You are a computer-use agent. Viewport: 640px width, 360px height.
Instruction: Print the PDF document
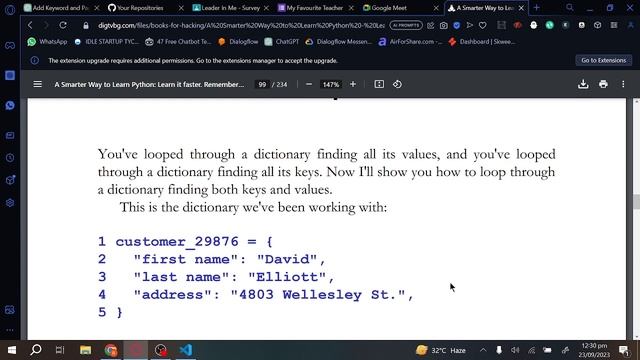click(603, 84)
